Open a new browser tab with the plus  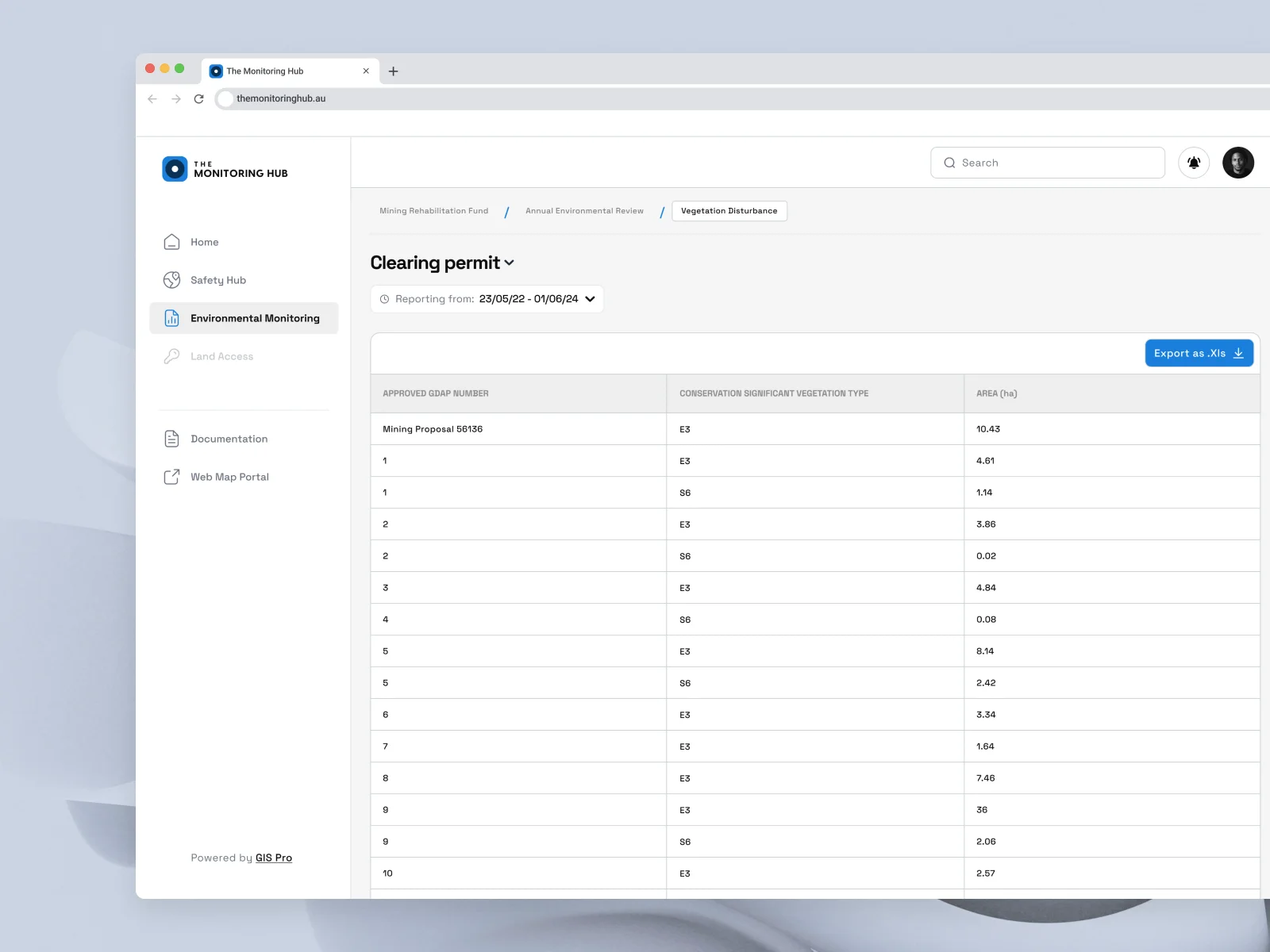pyautogui.click(x=393, y=71)
